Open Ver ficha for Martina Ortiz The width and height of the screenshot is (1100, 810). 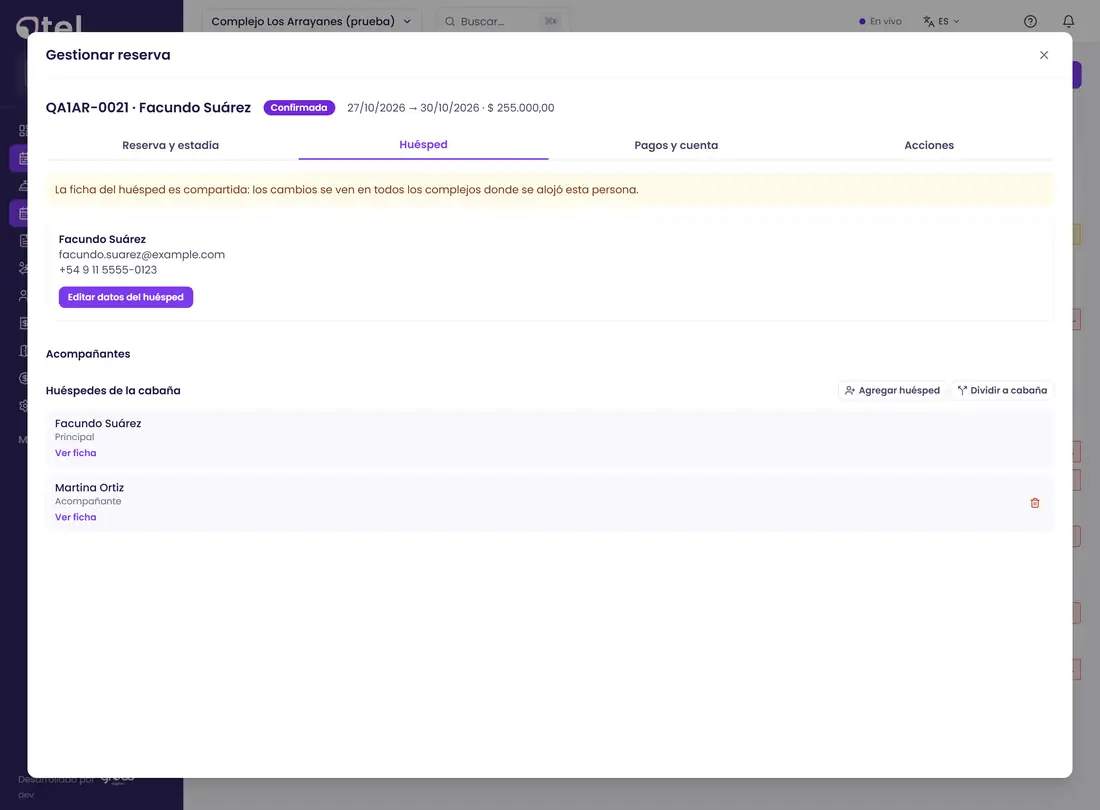pos(76,518)
